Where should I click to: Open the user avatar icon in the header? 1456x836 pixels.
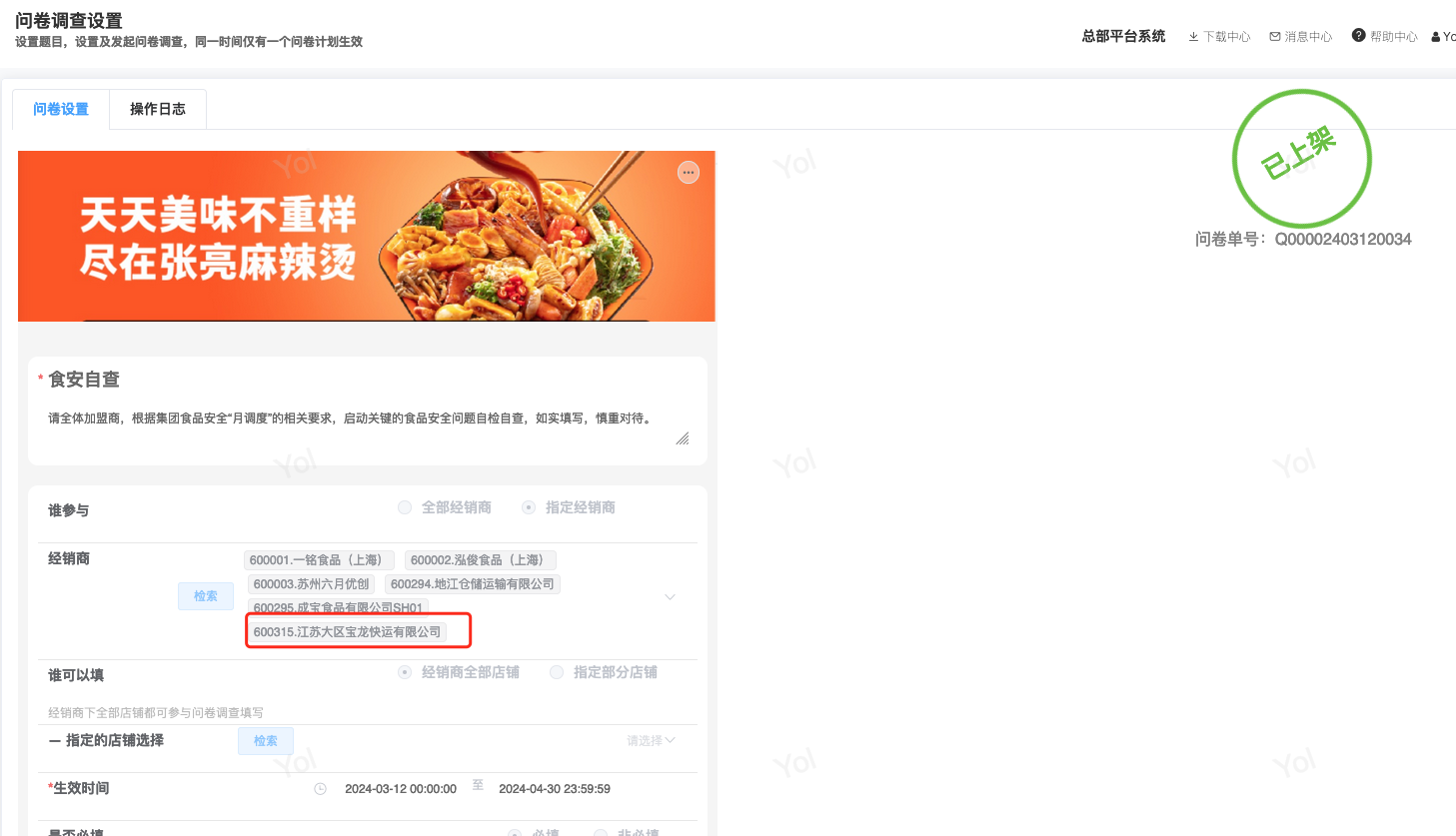coord(1436,37)
